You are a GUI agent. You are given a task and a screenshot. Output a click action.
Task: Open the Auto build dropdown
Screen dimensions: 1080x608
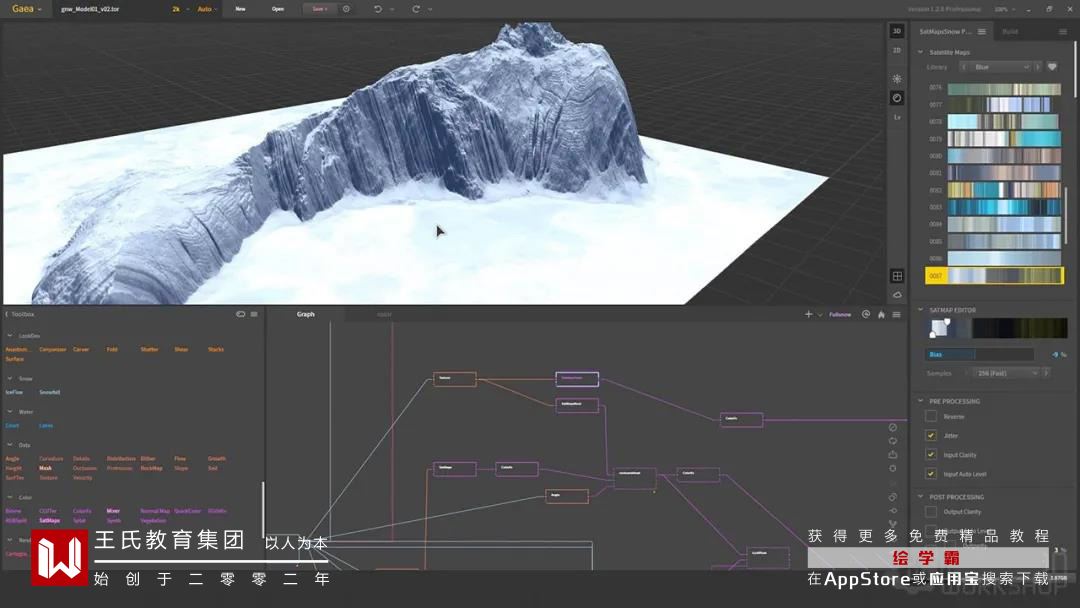pos(207,9)
